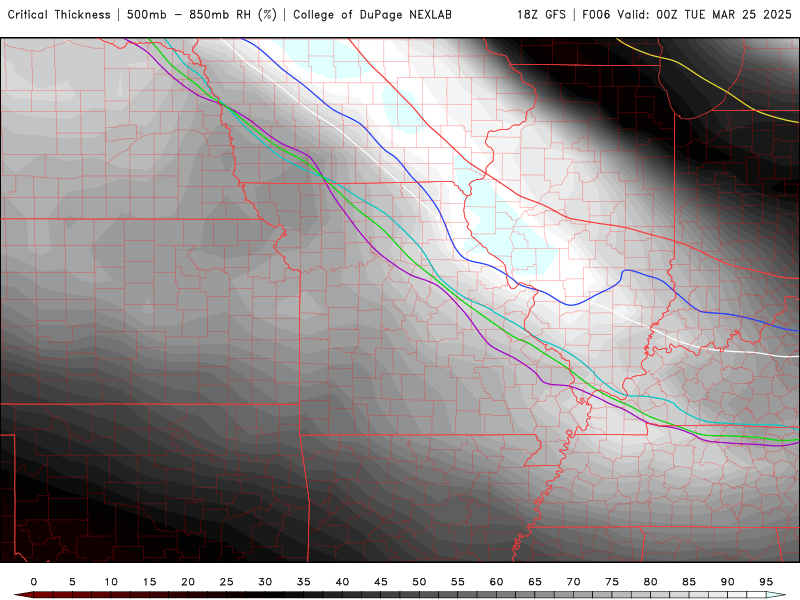Click the colorbar label "50"

419,582
